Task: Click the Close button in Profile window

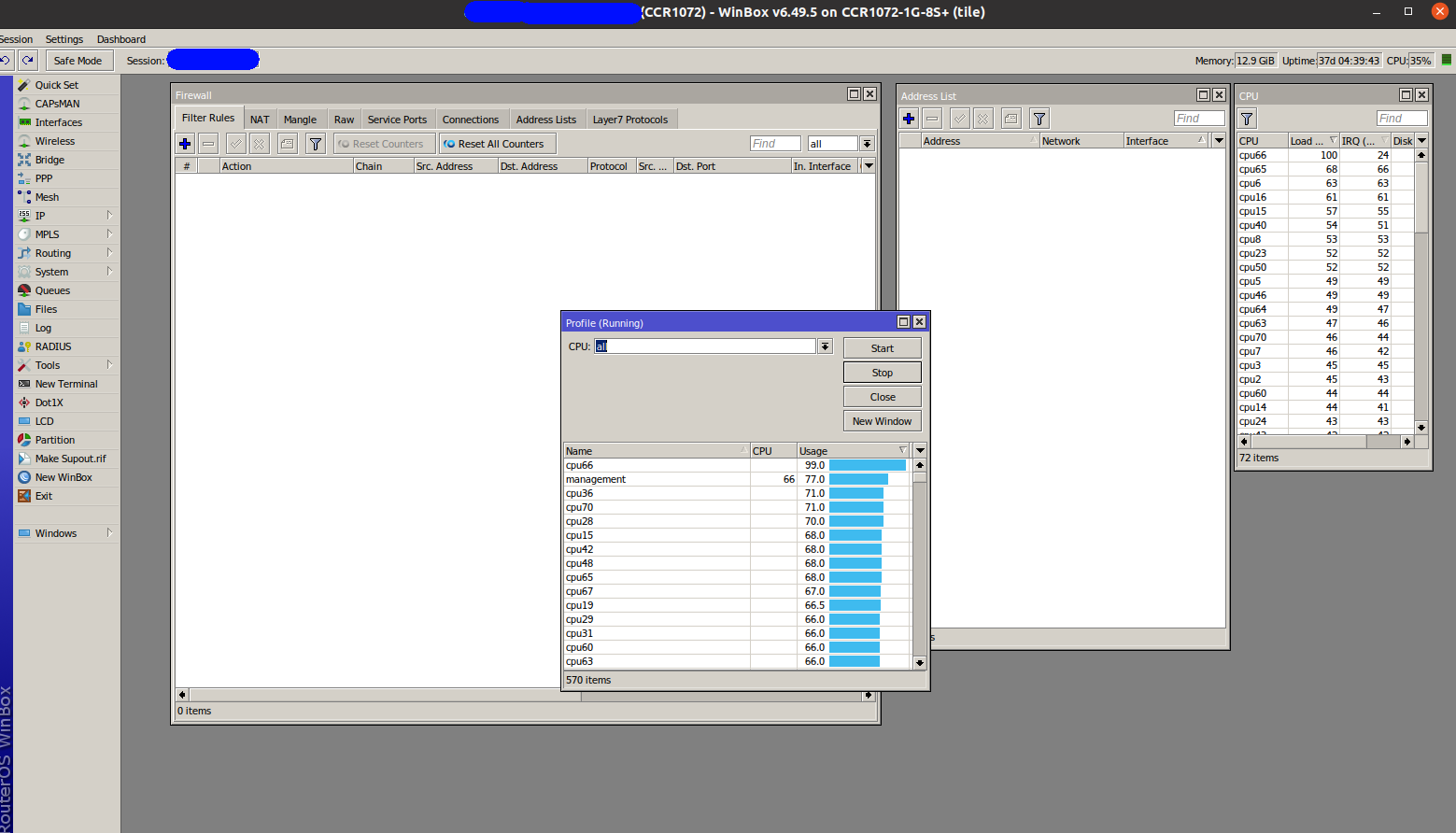Action: click(883, 397)
